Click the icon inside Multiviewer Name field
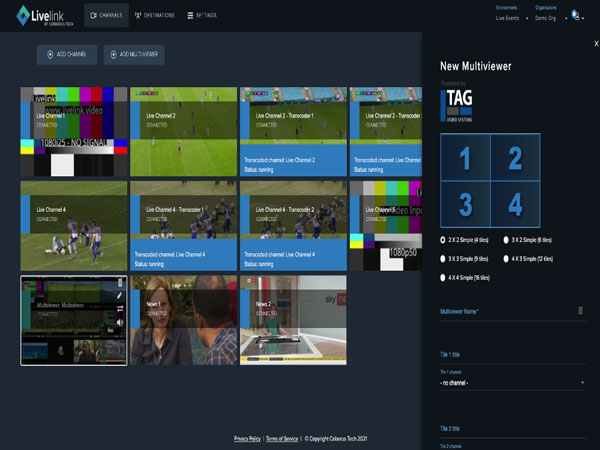Viewport: 600px width, 450px height. click(580, 310)
